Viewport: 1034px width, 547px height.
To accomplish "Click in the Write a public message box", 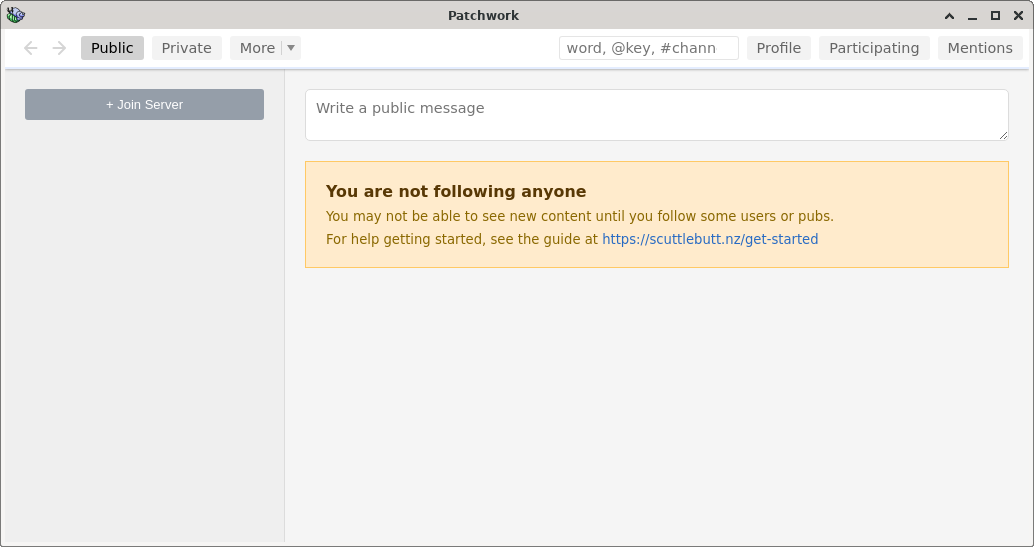I will (x=656, y=114).
